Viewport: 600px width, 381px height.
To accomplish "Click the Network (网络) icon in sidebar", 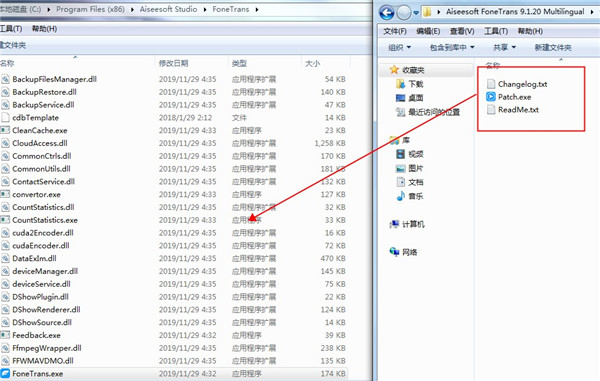I will point(394,252).
